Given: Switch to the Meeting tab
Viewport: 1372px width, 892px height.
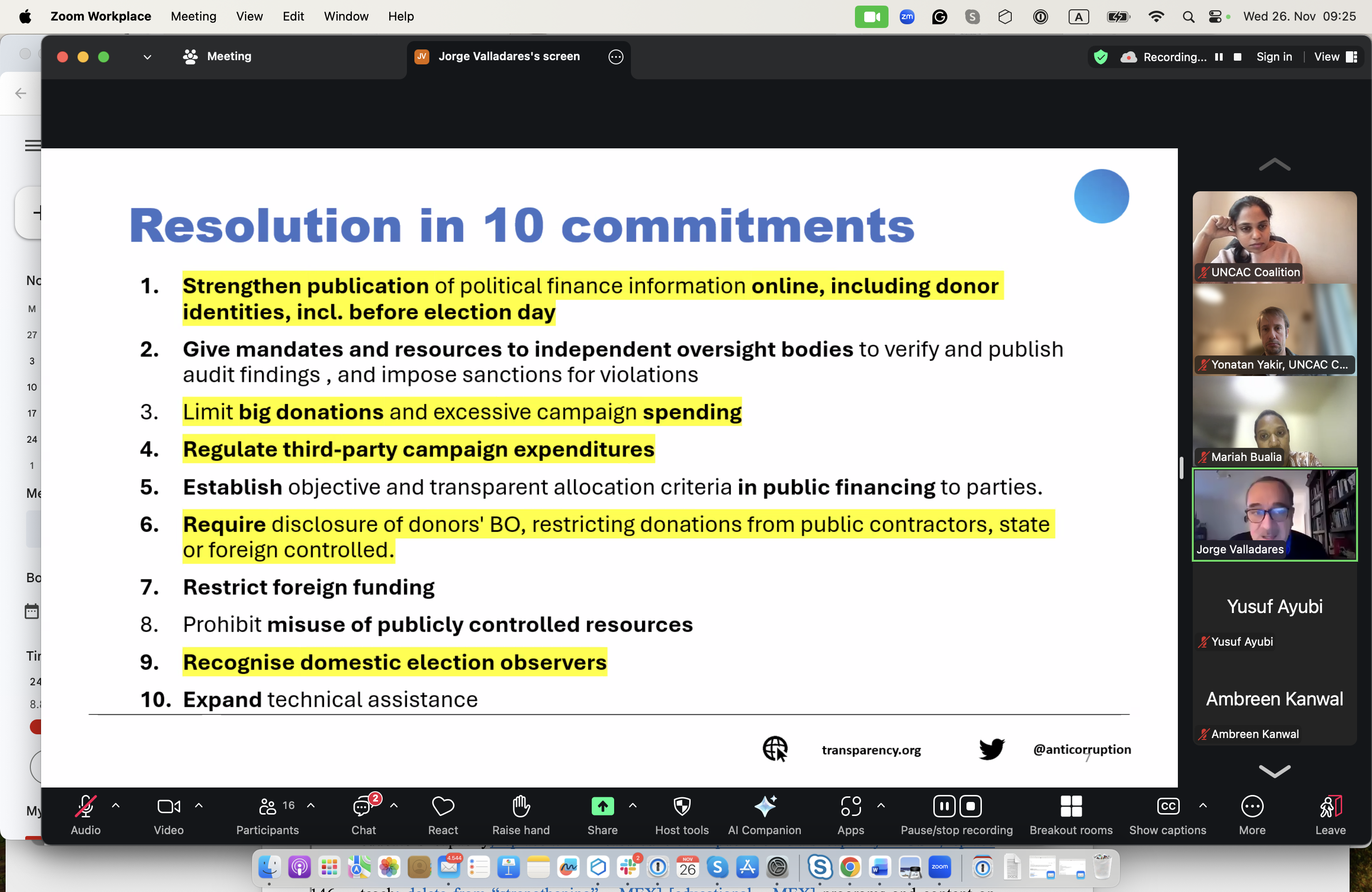Looking at the screenshot, I should click(217, 56).
